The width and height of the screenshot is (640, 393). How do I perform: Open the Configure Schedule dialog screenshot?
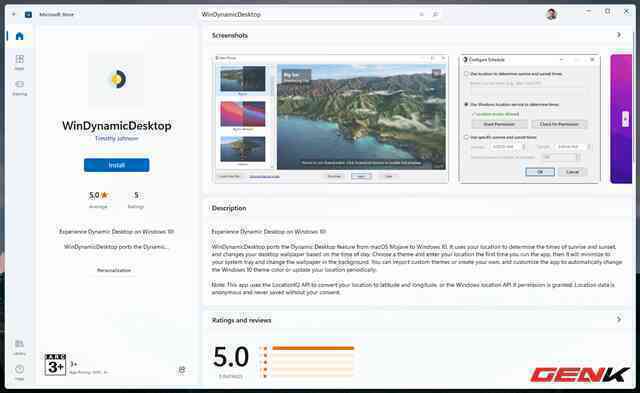coord(529,118)
